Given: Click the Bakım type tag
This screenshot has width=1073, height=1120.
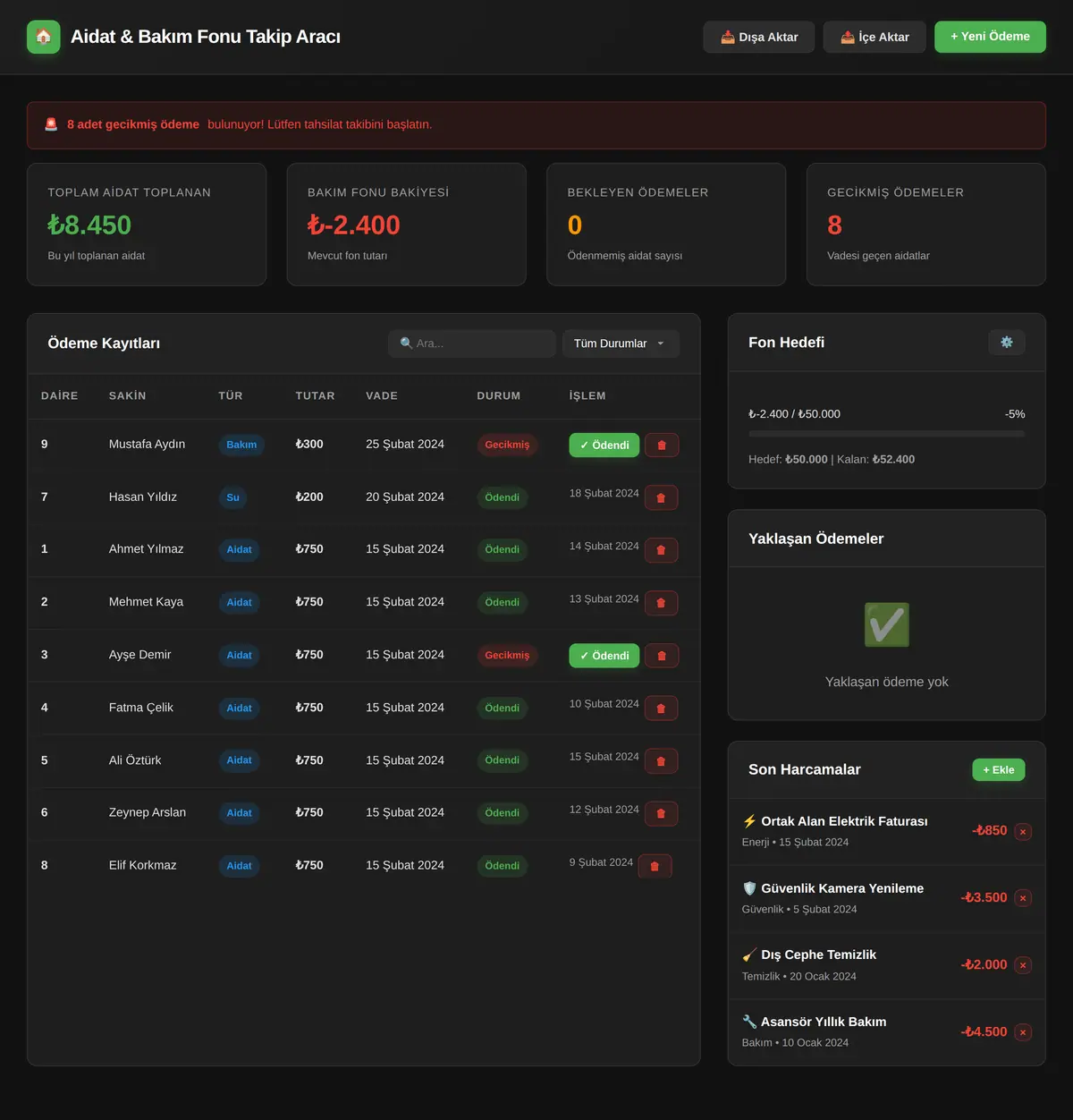Looking at the screenshot, I should click(x=241, y=445).
